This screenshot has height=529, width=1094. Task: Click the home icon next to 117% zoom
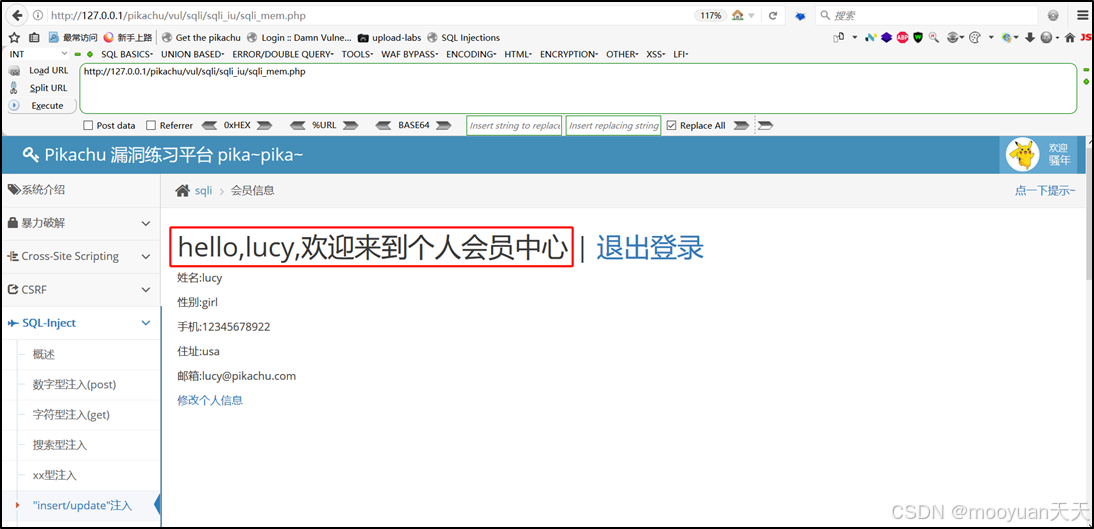[737, 15]
